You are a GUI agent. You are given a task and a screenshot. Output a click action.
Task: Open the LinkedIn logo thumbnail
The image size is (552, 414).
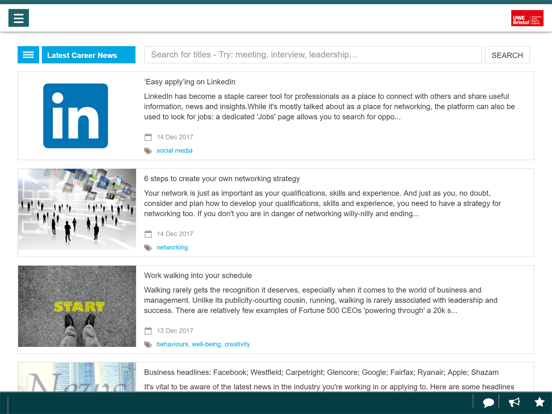pyautogui.click(x=75, y=116)
